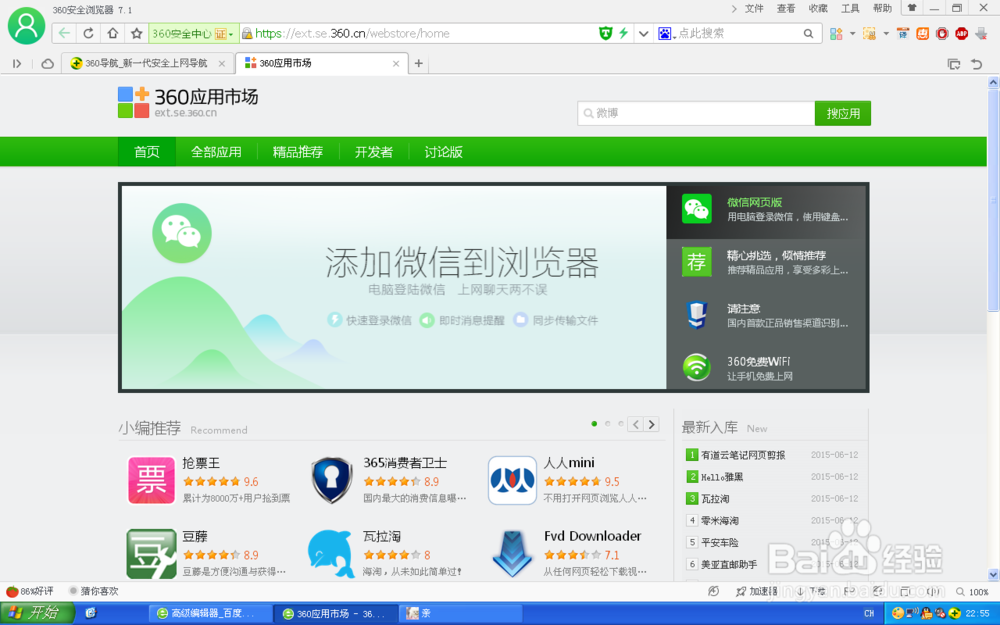Open a new tab with plus button
Screen dimensions: 1000x625
pyautogui.click(x=418, y=63)
